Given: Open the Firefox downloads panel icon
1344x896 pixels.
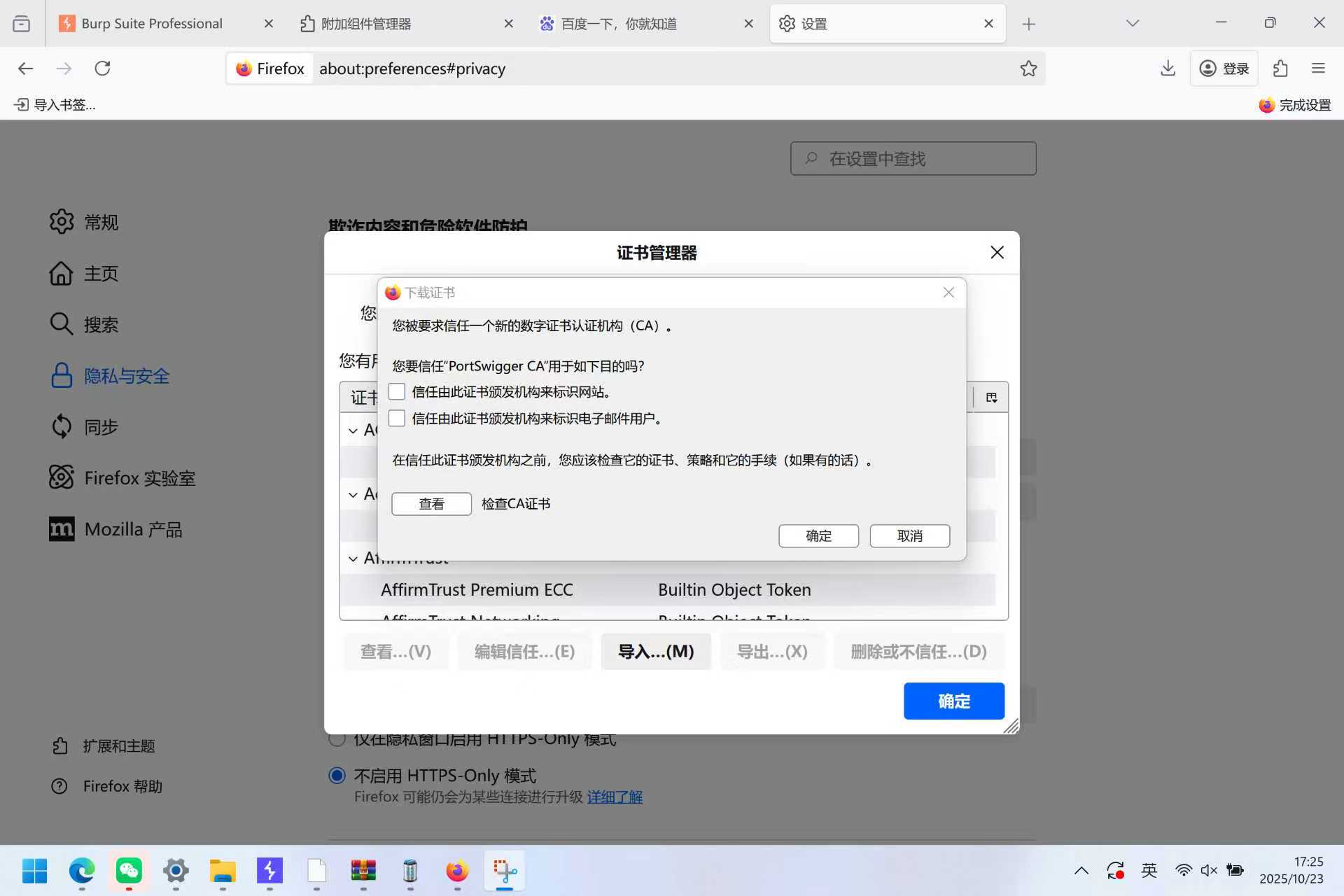Looking at the screenshot, I should point(1168,68).
